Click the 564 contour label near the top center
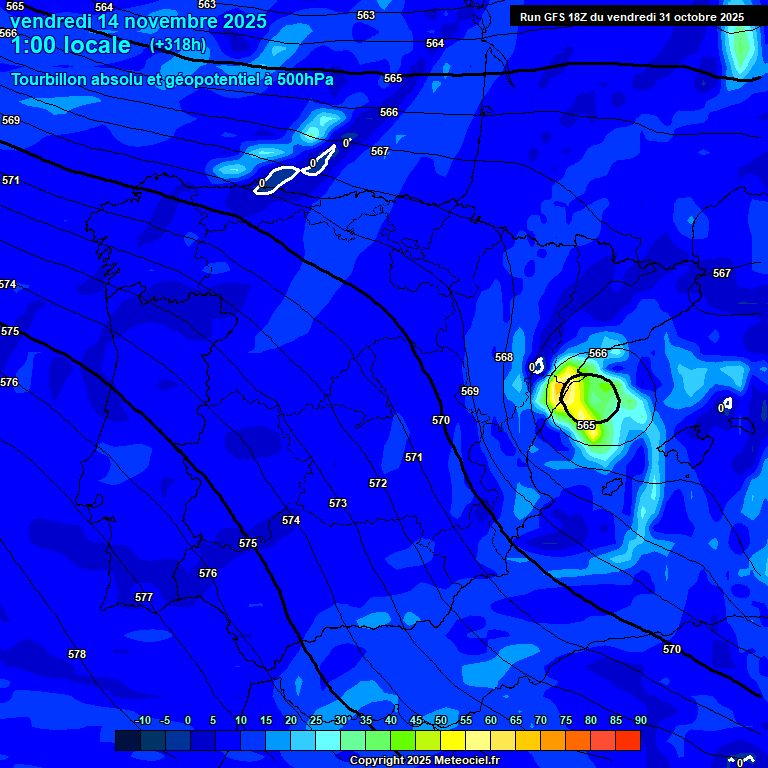This screenshot has width=768, height=768. click(x=435, y=43)
